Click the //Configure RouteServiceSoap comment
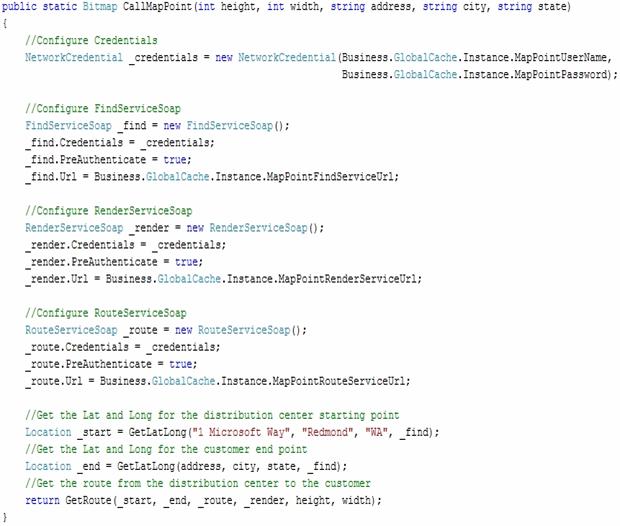Viewport: 620px width, 526px height. [106, 313]
